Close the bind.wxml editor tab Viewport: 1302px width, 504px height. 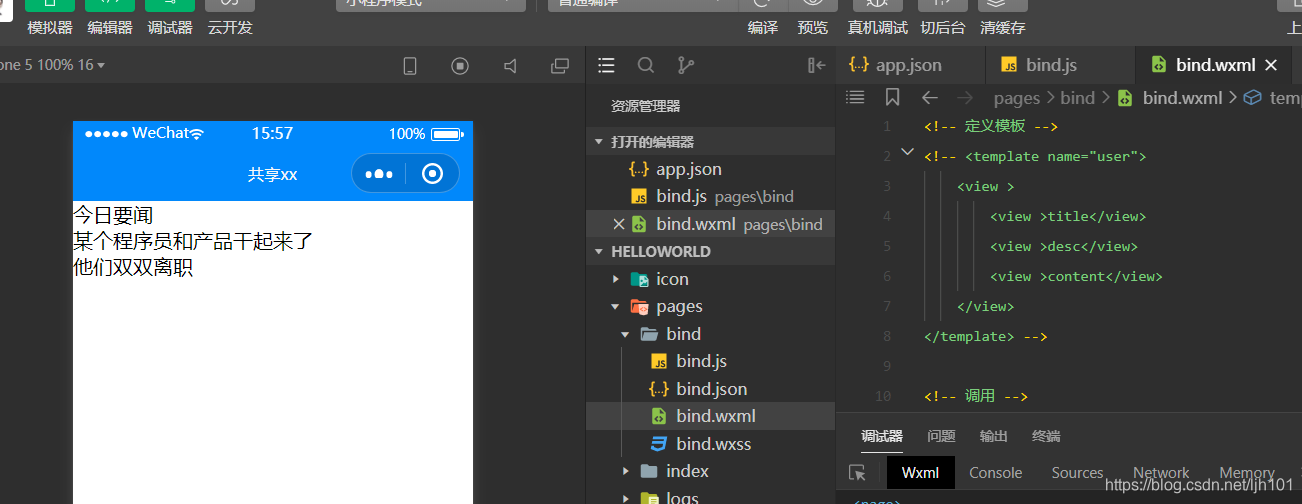(1271, 65)
